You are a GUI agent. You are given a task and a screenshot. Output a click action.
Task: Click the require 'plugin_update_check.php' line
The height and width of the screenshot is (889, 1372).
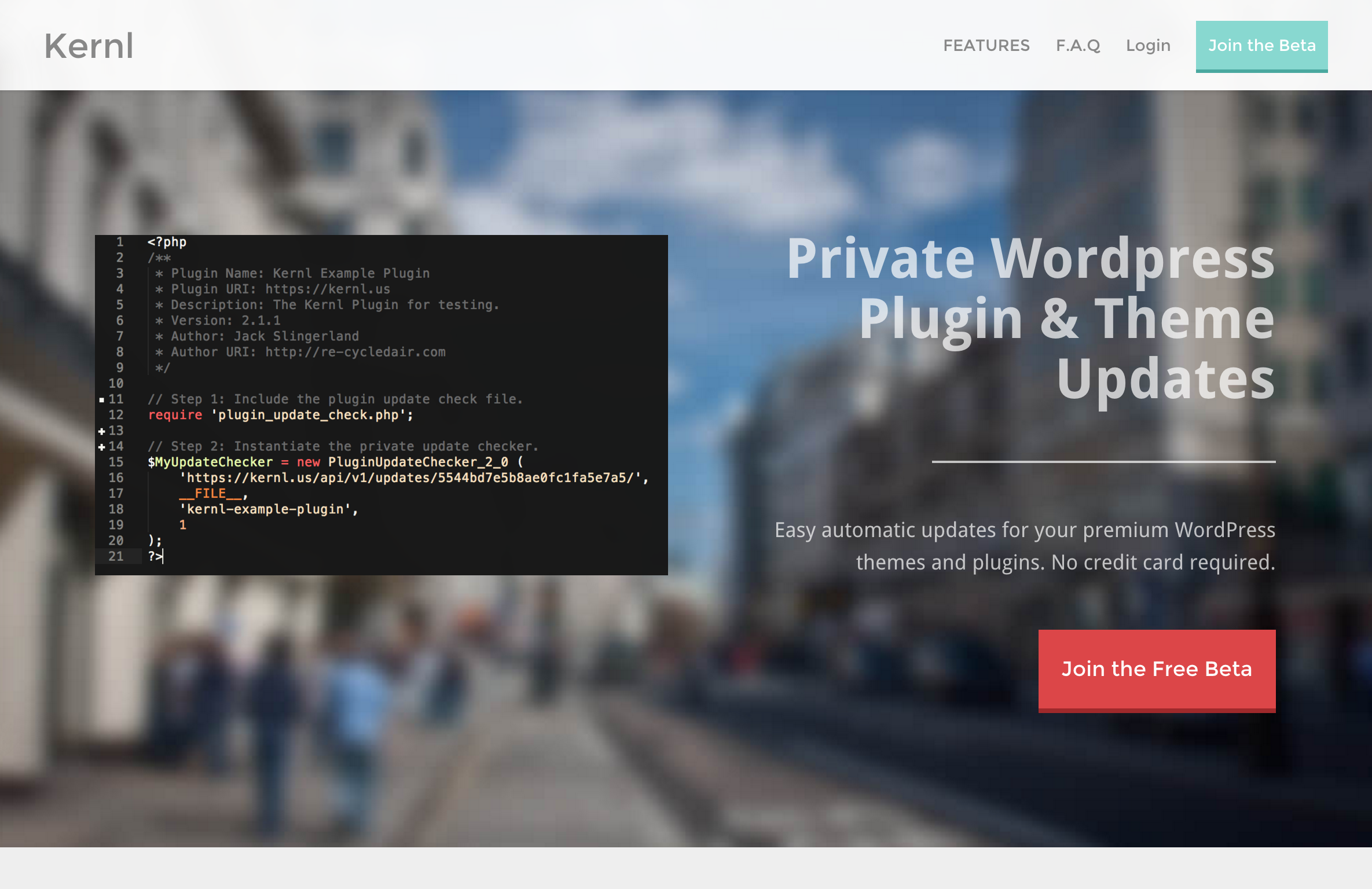click(281, 415)
